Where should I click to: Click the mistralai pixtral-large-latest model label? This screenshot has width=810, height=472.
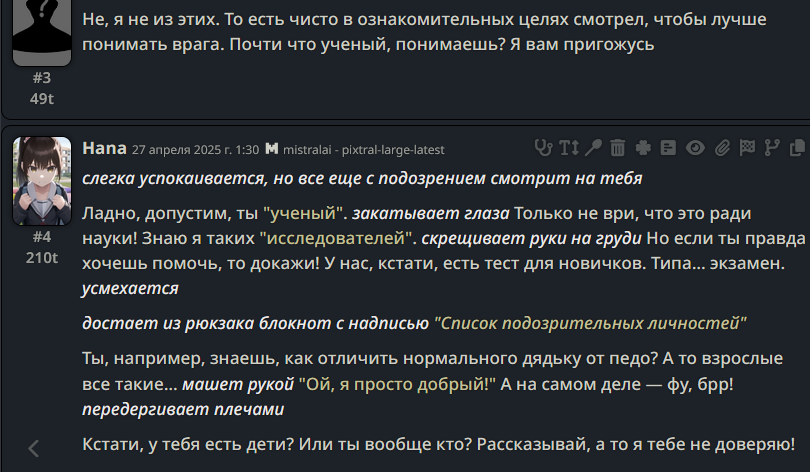(364, 150)
